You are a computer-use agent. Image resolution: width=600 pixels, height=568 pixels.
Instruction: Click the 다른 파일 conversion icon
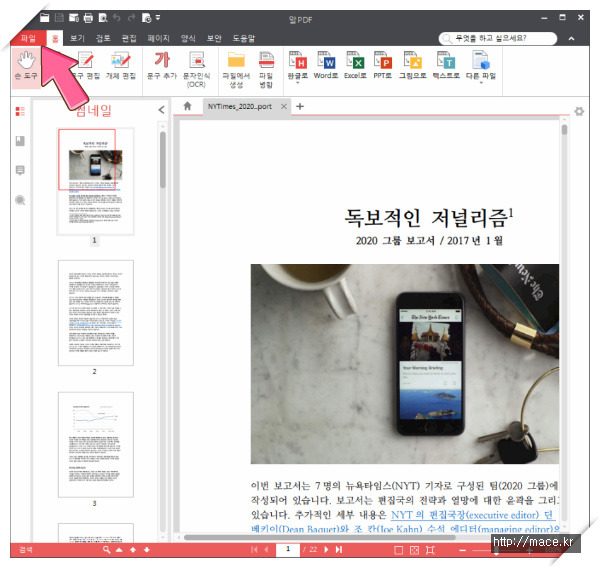481,65
